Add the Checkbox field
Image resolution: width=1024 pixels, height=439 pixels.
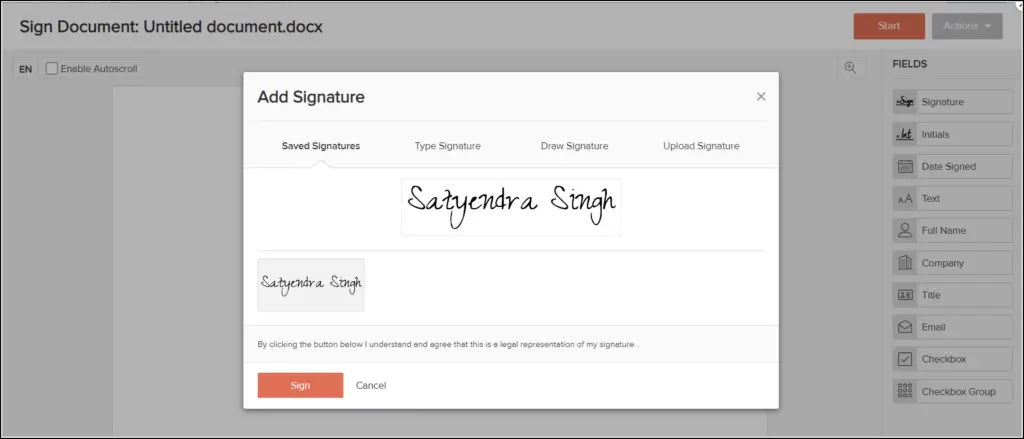(953, 359)
